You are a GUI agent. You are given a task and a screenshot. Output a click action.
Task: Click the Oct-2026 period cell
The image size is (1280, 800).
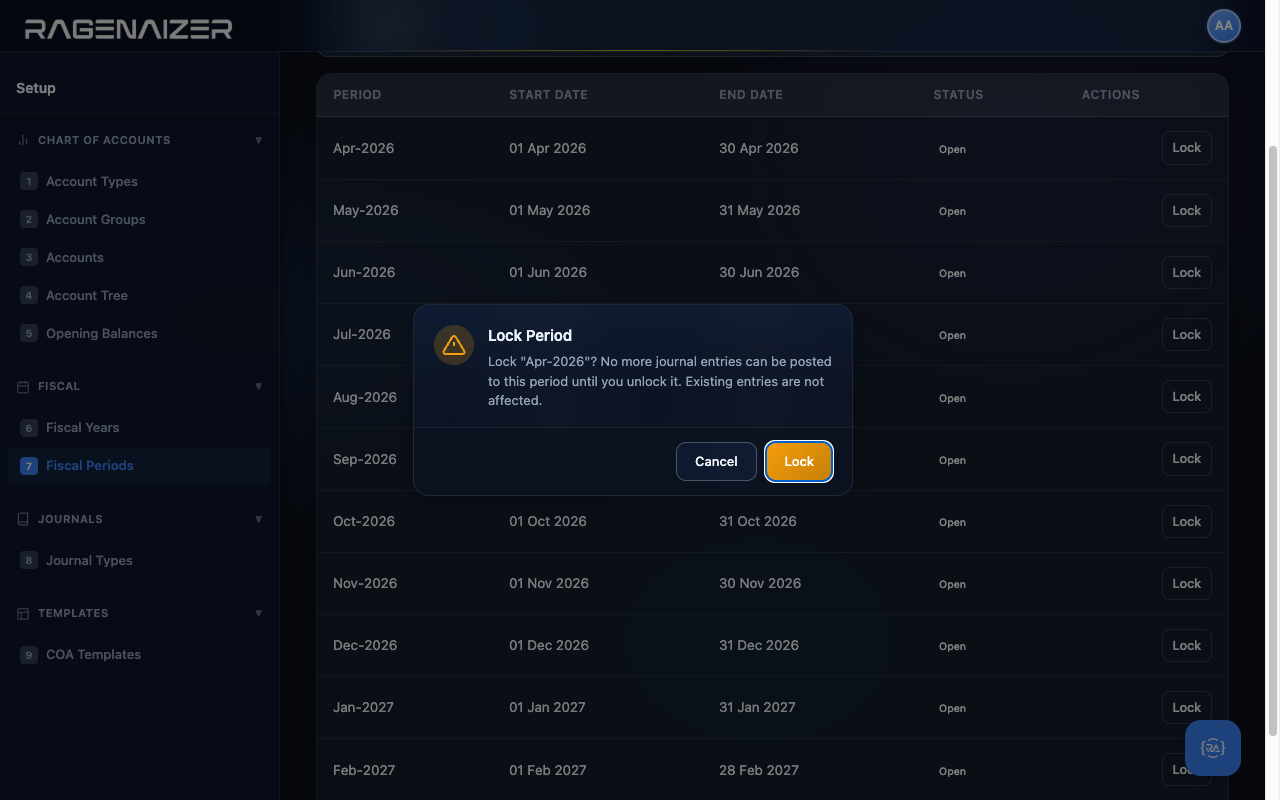pos(364,521)
